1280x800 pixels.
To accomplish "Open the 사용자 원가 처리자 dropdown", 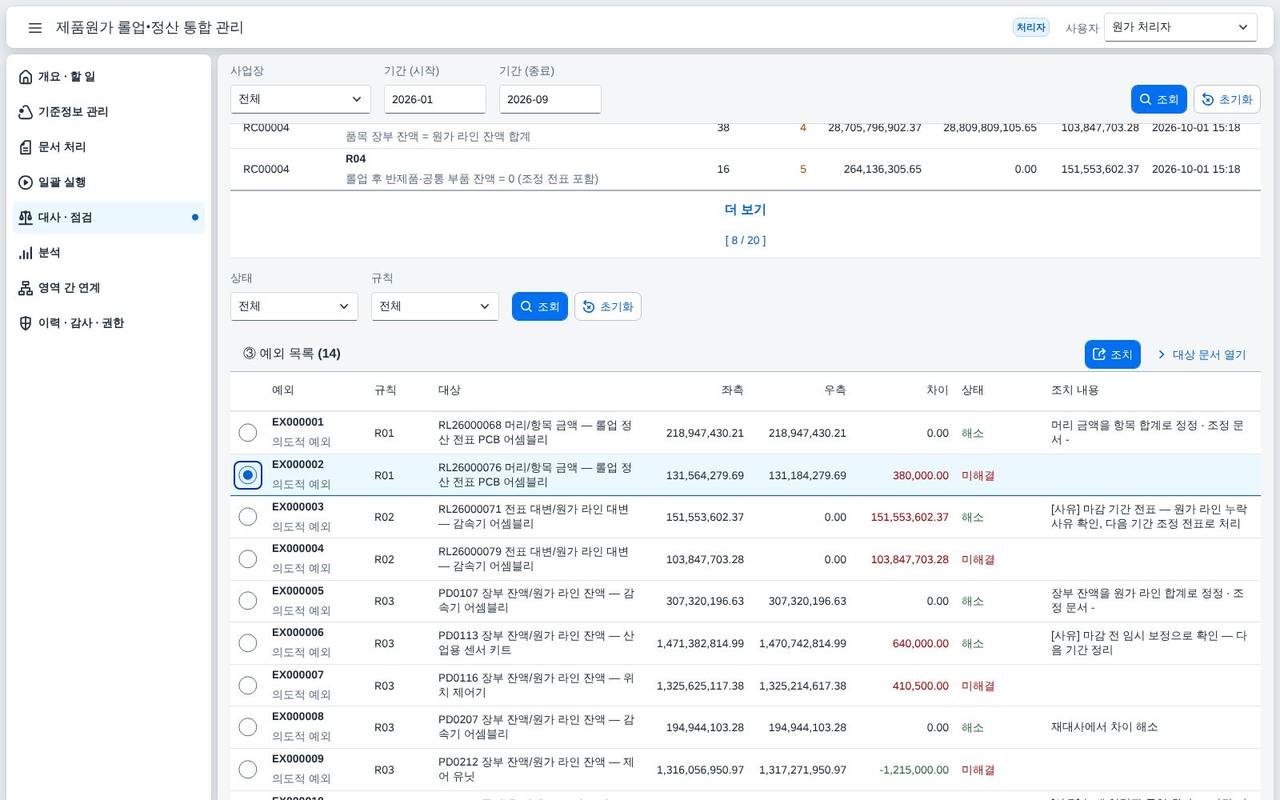I will (x=1180, y=27).
